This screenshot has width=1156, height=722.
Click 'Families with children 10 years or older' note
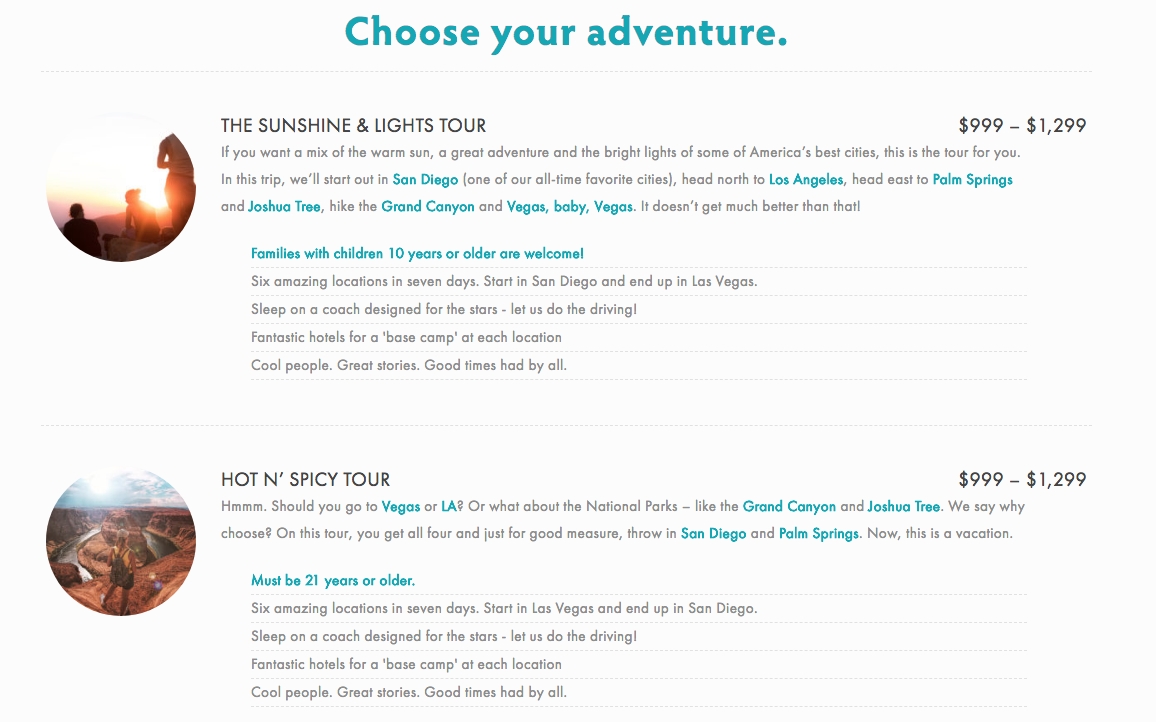click(417, 254)
